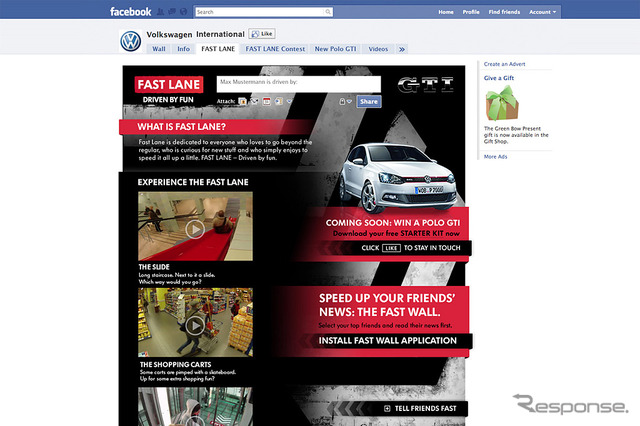Screen dimensions: 640x426
Task: Attach an event using calendar icon
Action: (267, 101)
